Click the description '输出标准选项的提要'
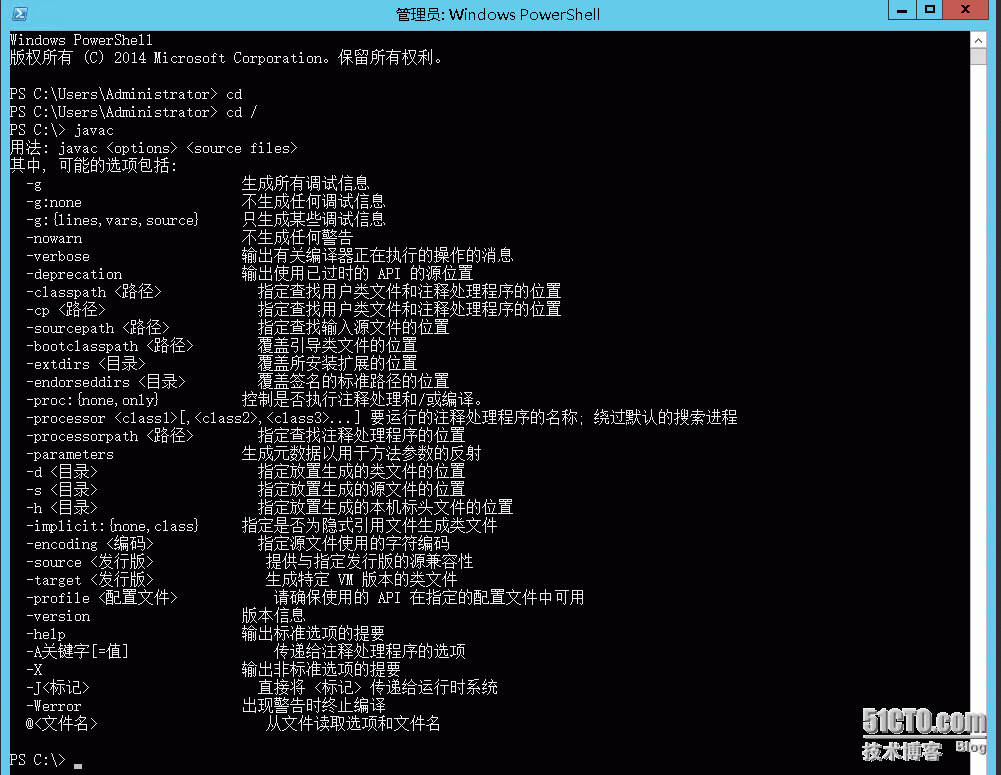 coord(313,634)
